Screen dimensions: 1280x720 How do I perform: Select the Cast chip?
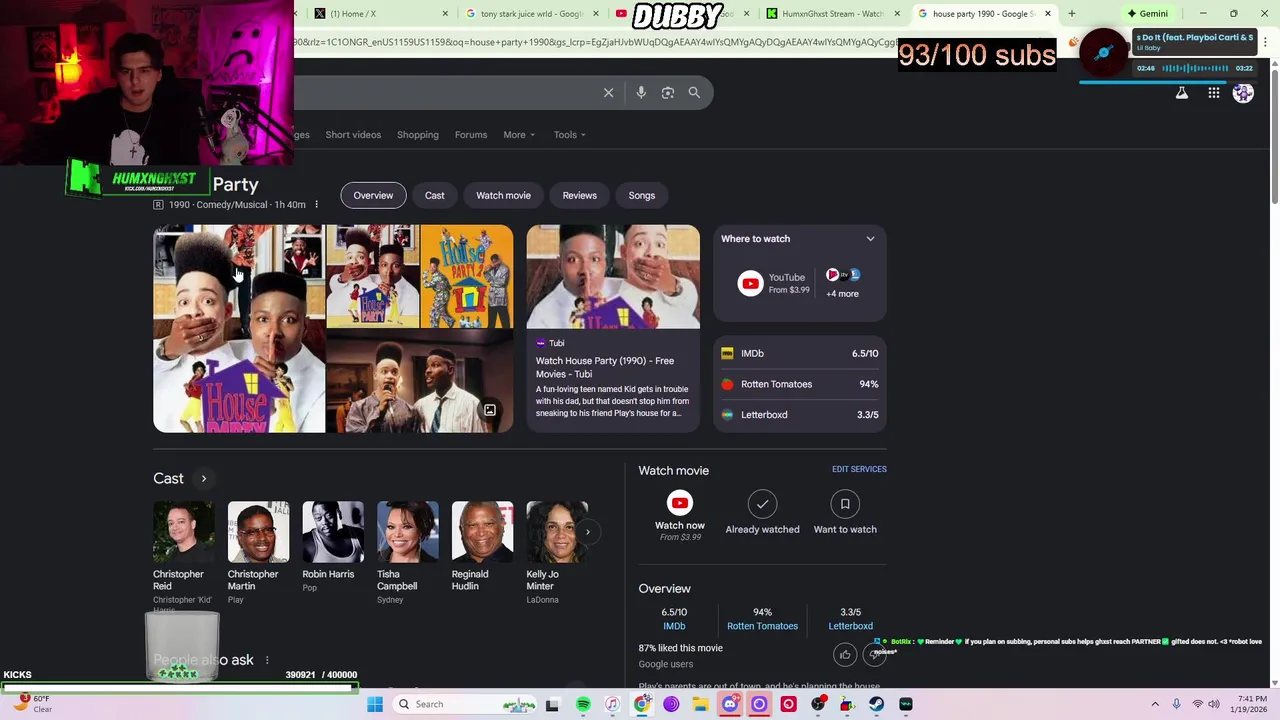coord(434,195)
